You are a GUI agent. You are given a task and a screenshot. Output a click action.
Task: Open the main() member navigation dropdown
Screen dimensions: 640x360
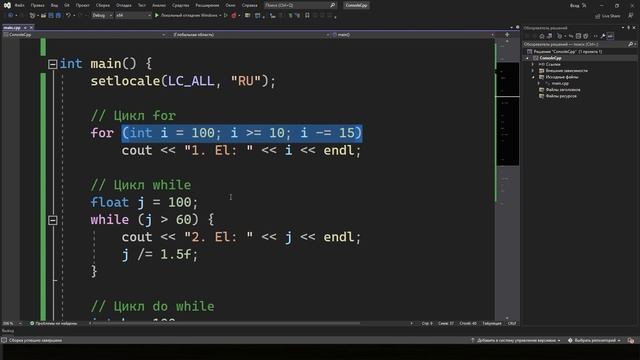tap(414, 35)
